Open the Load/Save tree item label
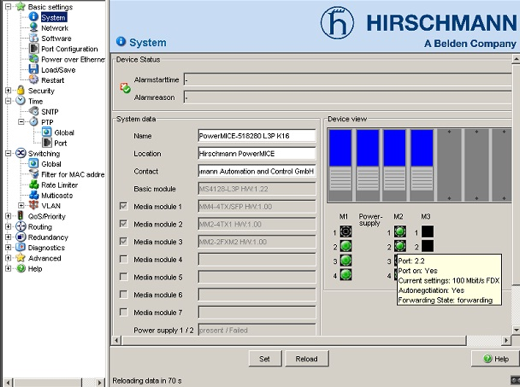520x387 pixels. point(58,70)
